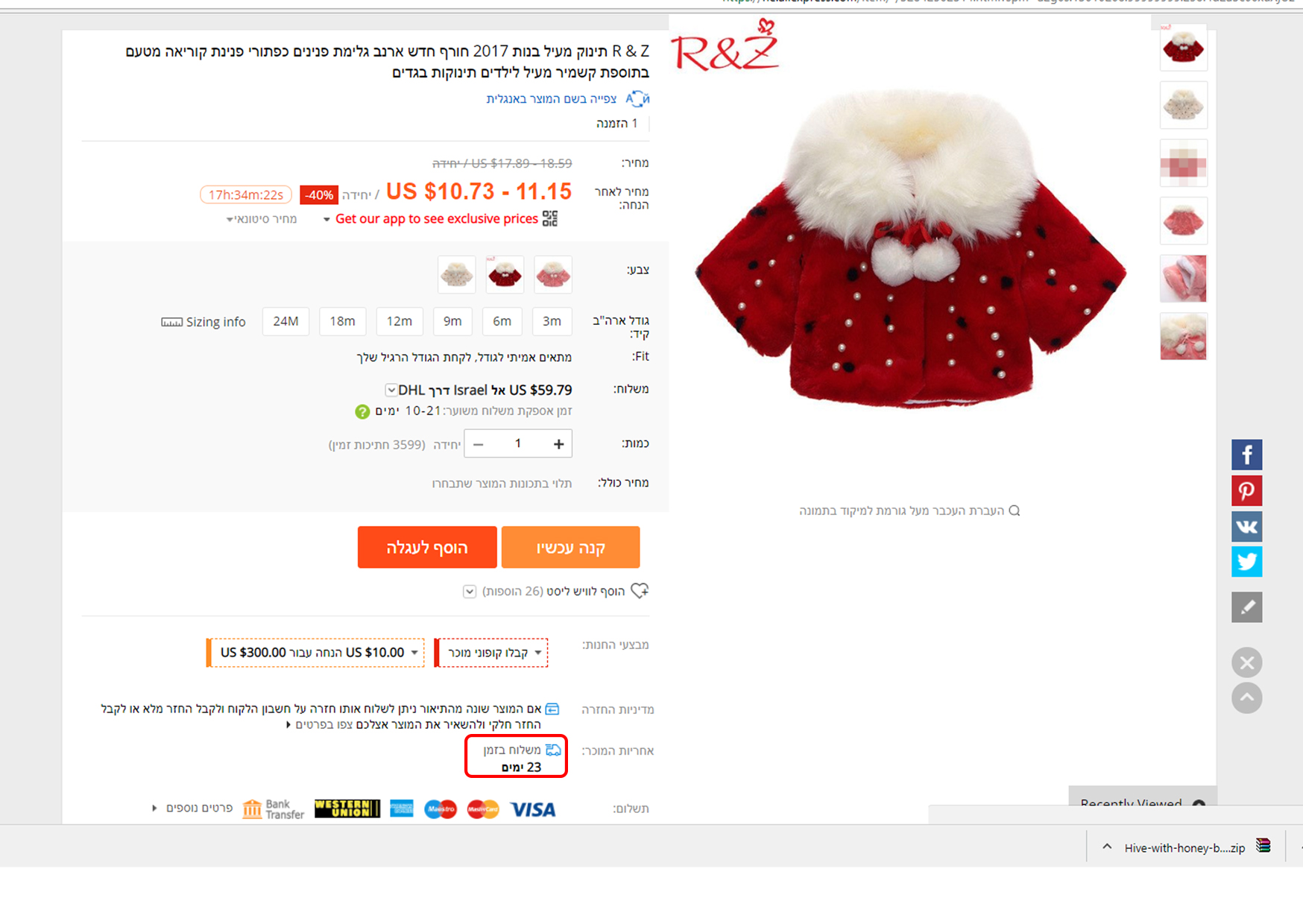This screenshot has width=1303, height=924.
Task: Open the wishlist dropdown arrow
Action: coord(470,592)
